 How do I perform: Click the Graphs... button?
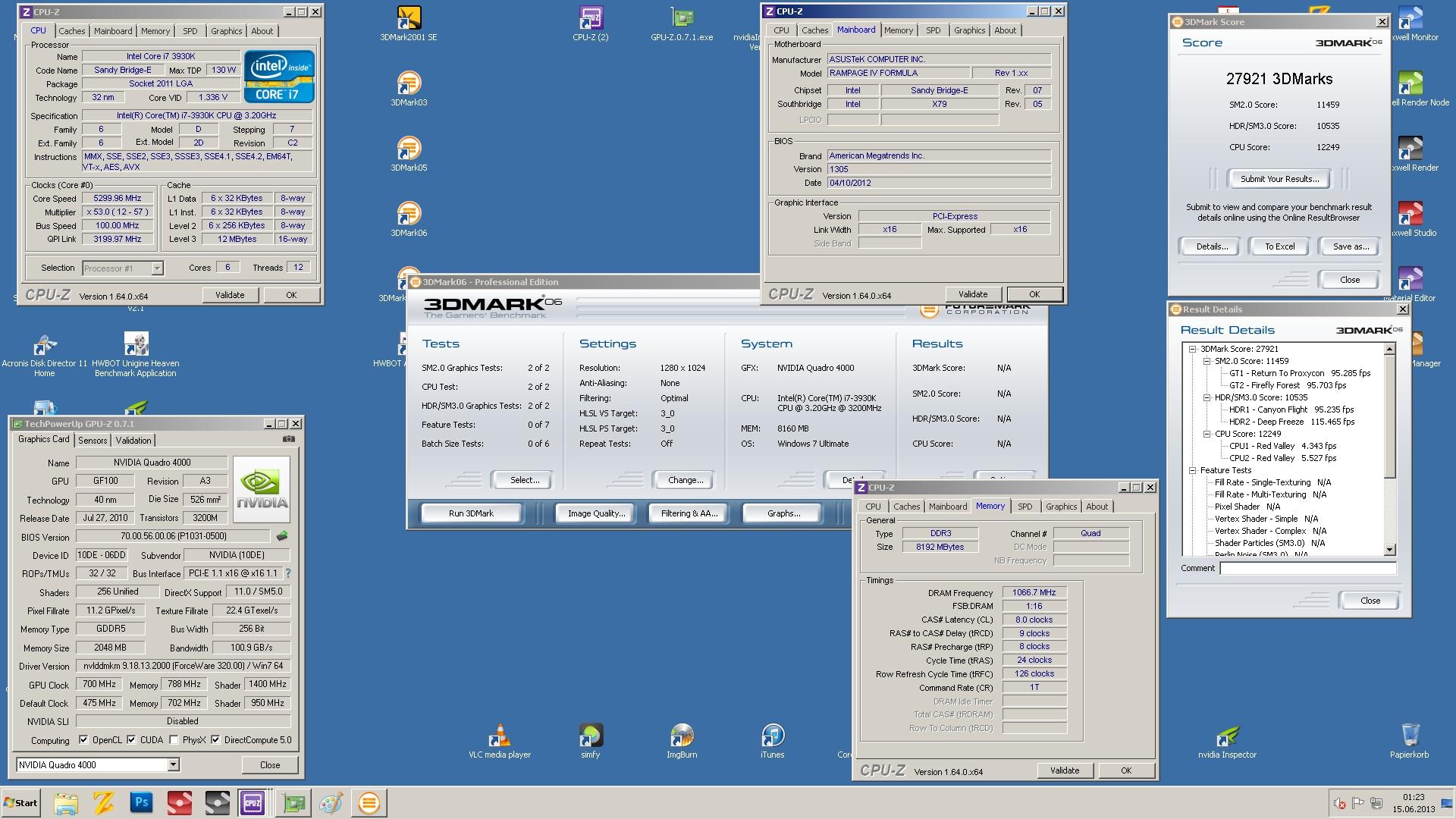pos(783,513)
